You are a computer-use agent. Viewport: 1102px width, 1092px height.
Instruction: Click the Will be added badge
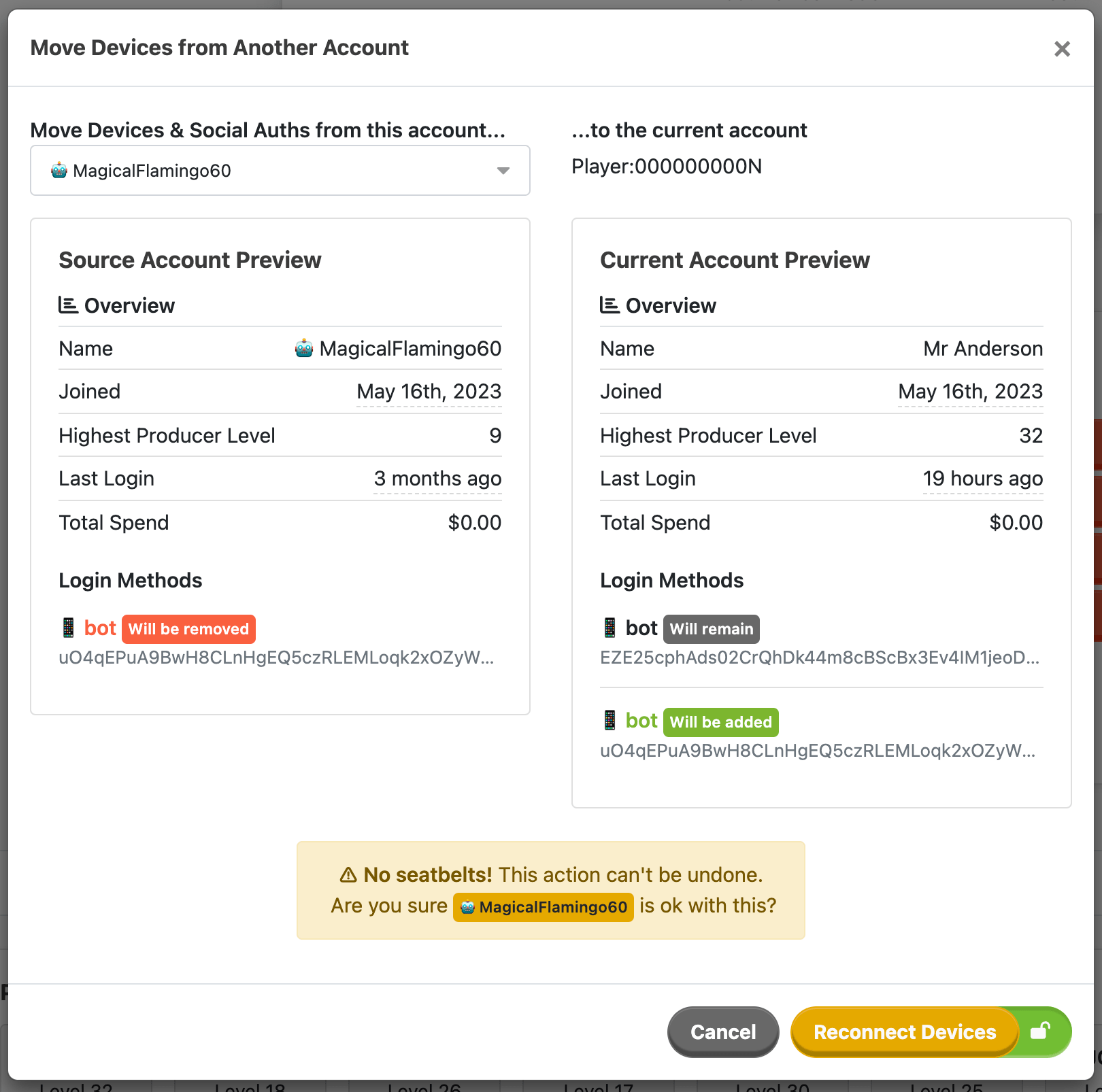(x=720, y=721)
